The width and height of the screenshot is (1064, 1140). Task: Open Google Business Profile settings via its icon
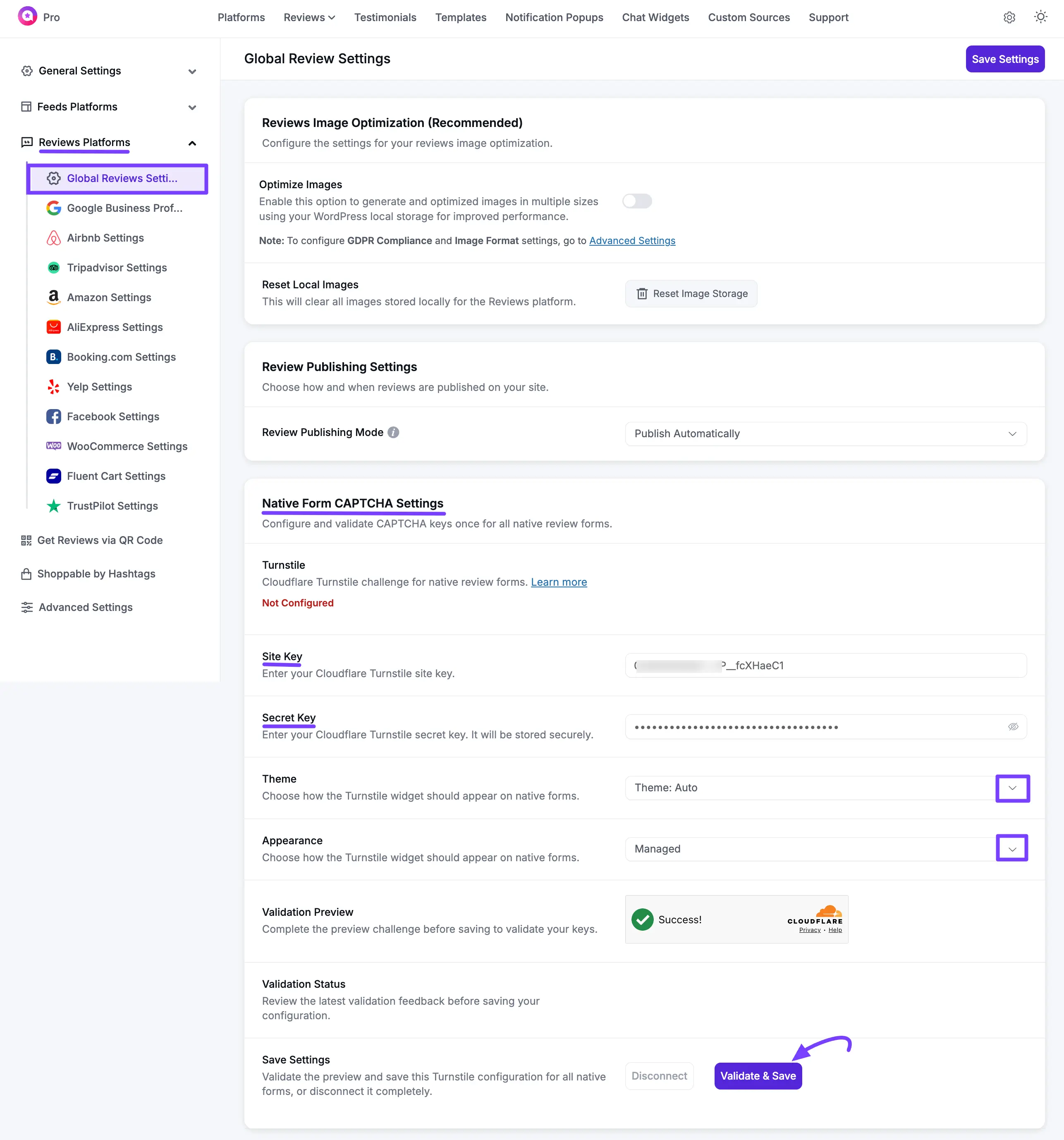tap(53, 208)
